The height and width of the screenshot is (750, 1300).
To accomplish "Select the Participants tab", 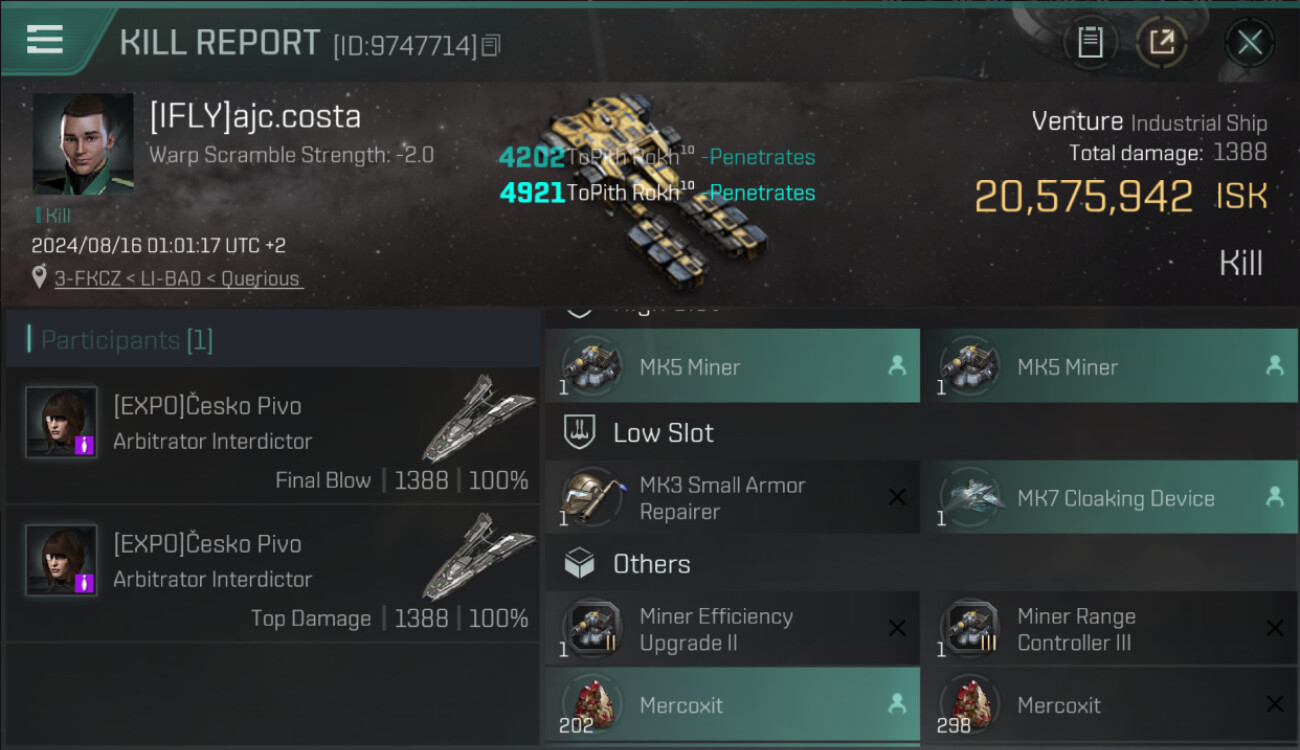I will click(126, 340).
